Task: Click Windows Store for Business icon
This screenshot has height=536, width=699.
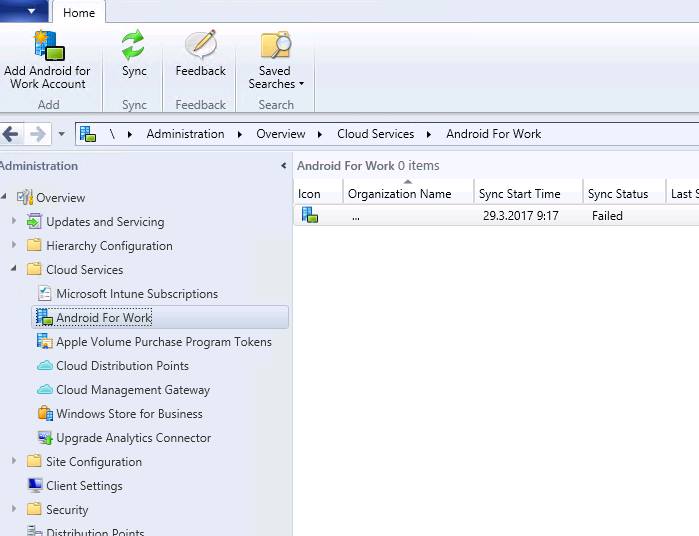Action: [x=44, y=414]
